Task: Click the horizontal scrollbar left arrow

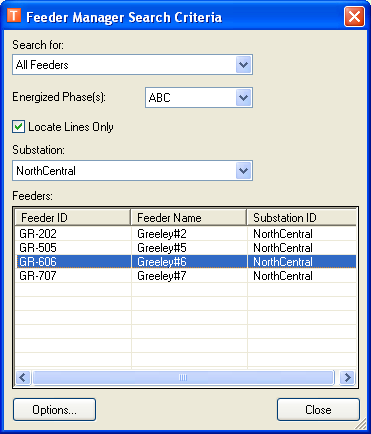Action: coord(23,378)
